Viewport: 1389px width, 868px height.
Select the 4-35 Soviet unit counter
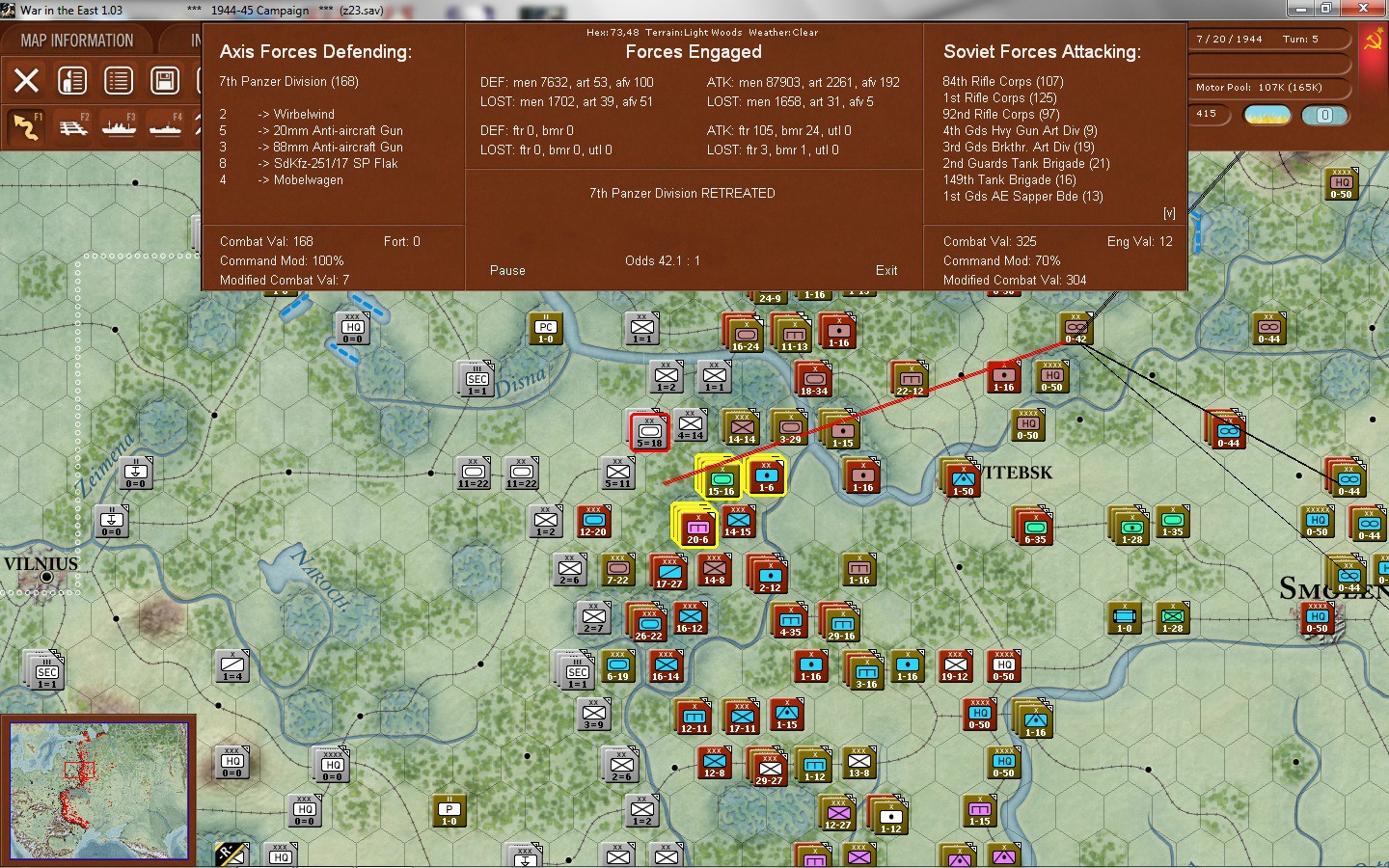click(790, 620)
